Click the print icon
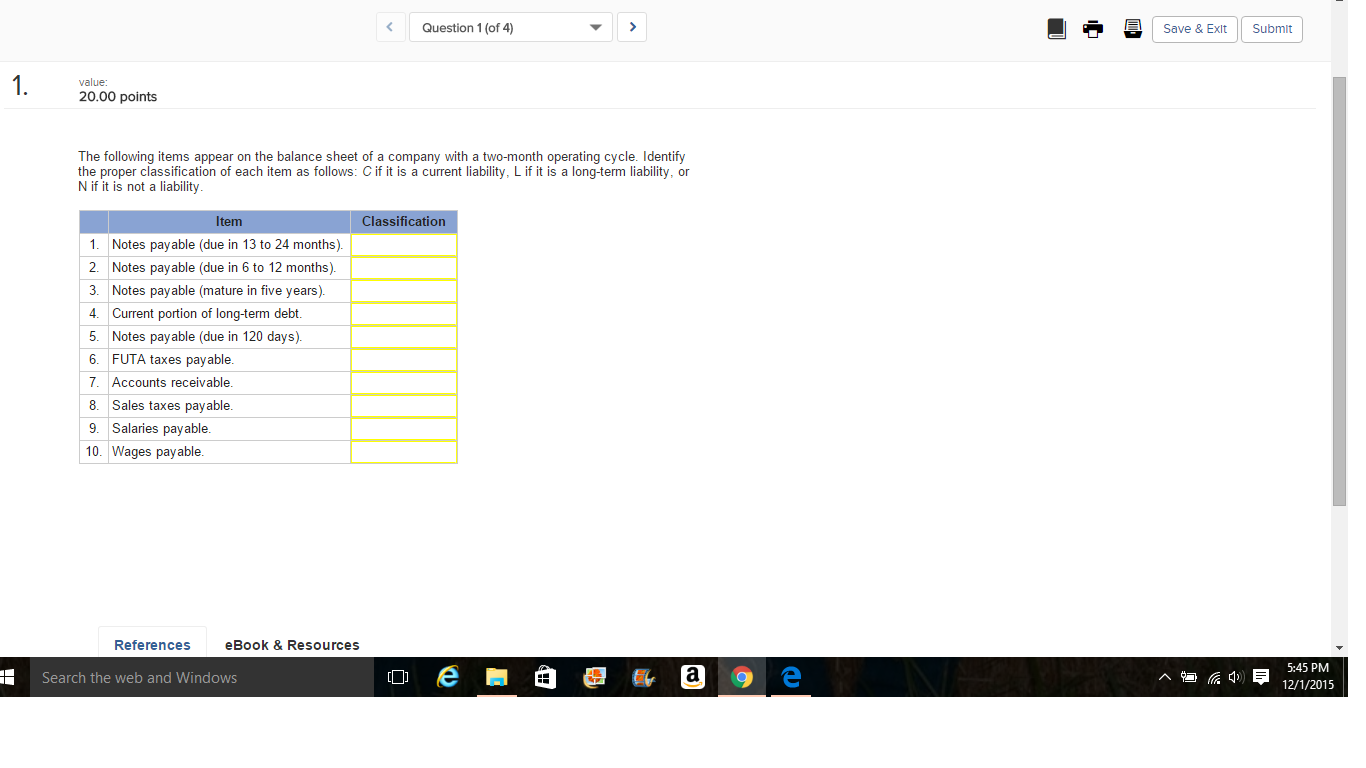The image size is (1366, 768). [x=1093, y=29]
